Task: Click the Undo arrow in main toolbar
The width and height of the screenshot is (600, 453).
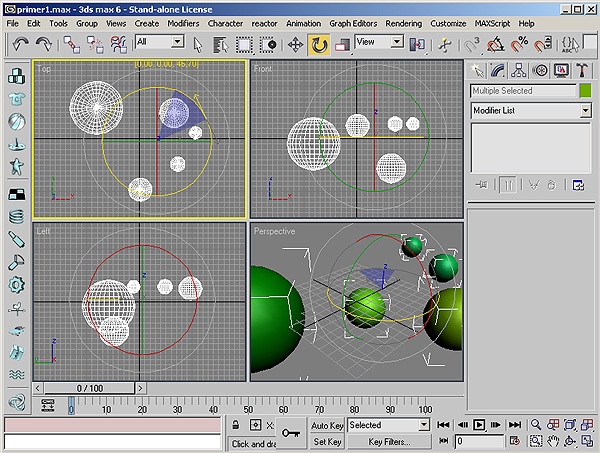Action: coord(21,44)
